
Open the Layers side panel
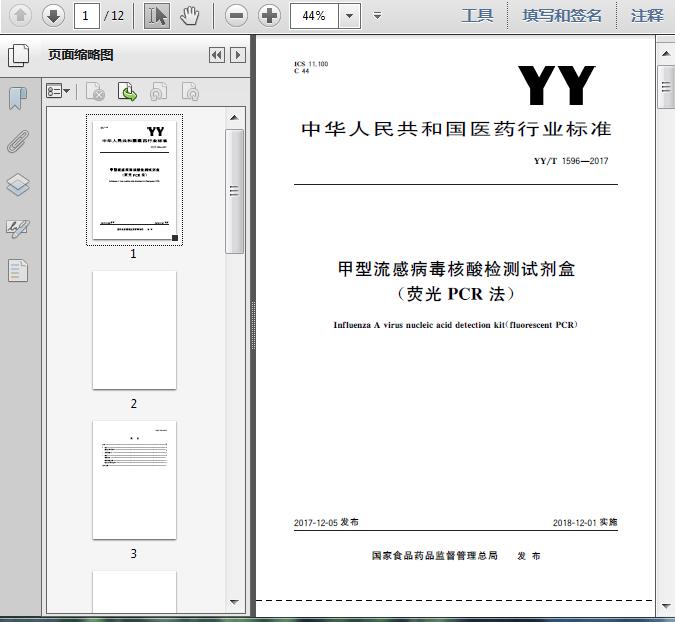point(17,184)
